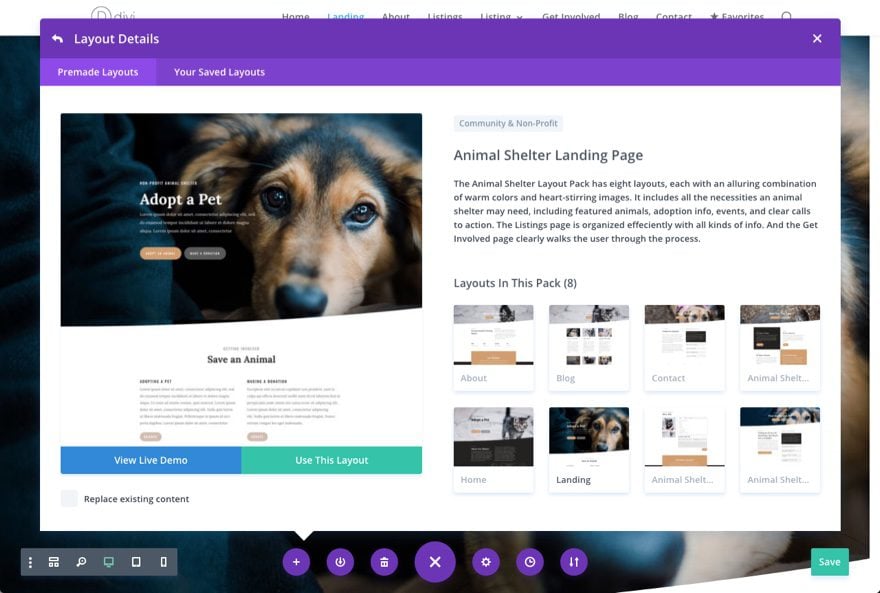Open editing history clock icon
Image resolution: width=880 pixels, height=593 pixels.
[530, 562]
